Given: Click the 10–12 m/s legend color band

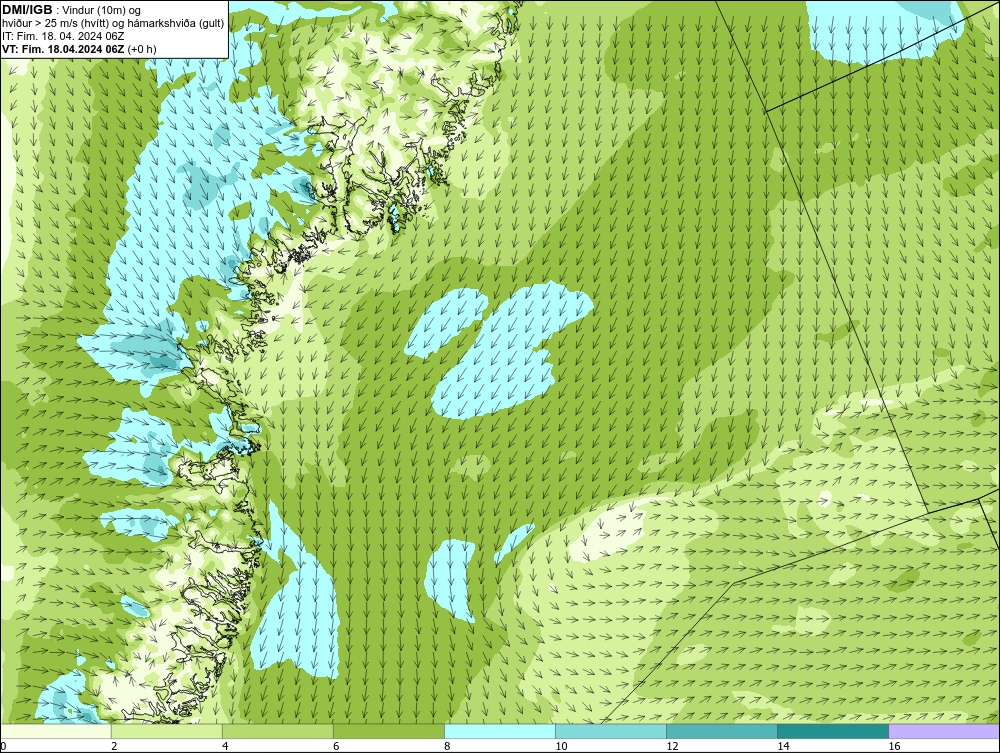Looking at the screenshot, I should pos(611,731).
